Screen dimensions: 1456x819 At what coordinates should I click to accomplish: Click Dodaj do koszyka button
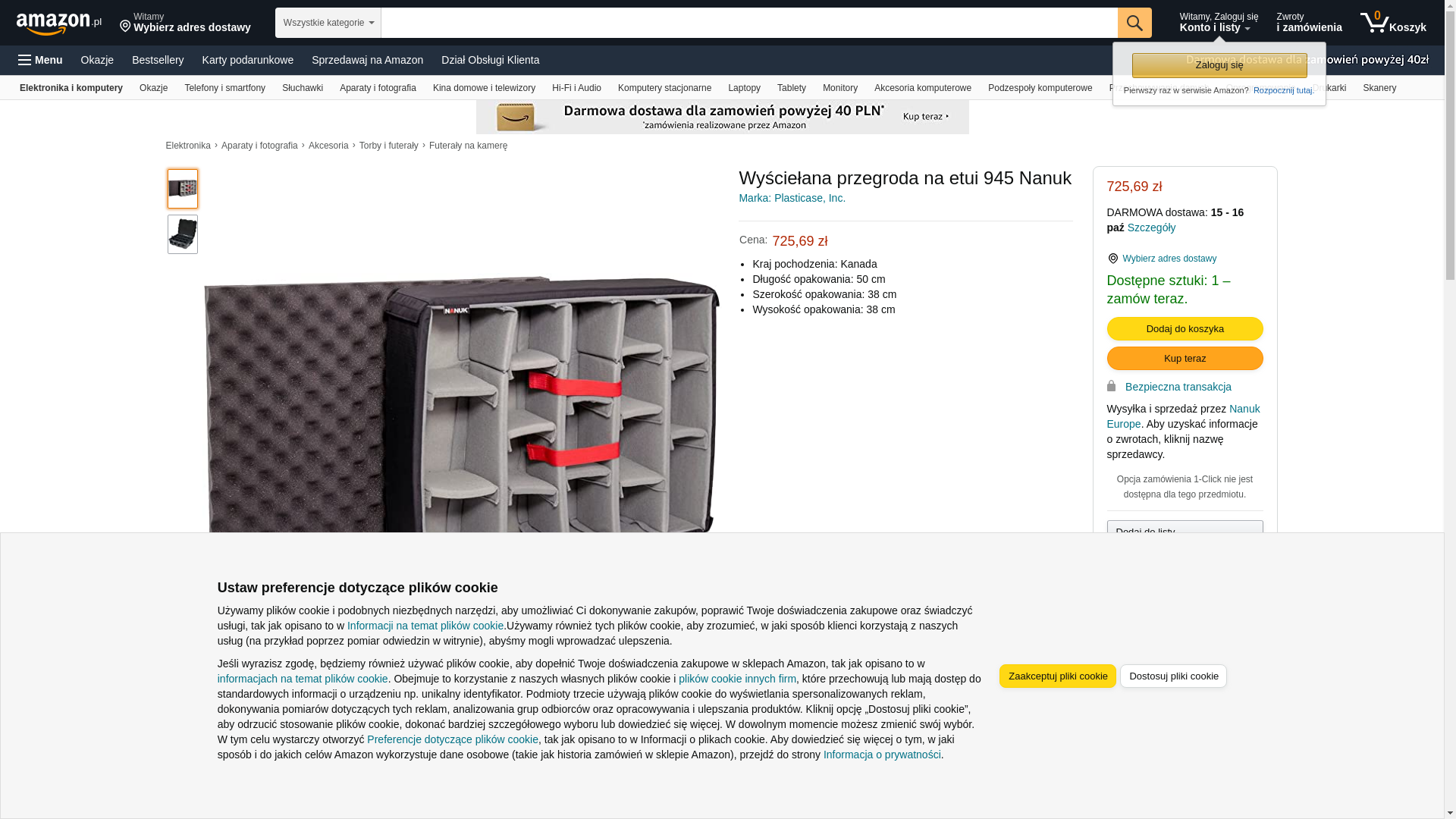1185,328
